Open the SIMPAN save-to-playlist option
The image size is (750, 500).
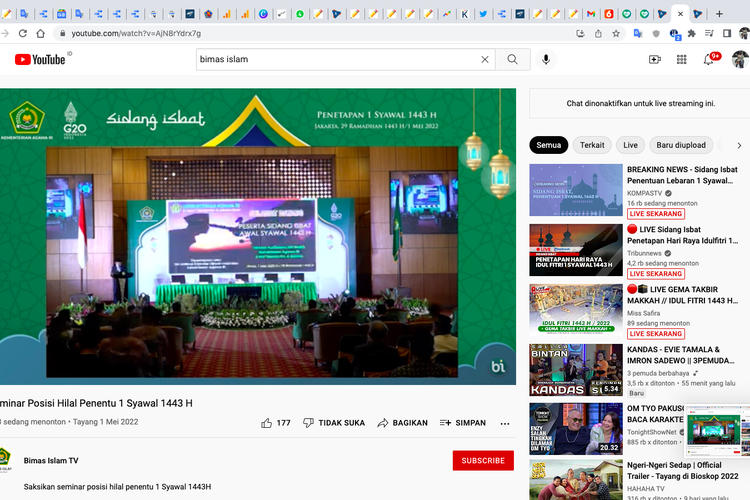click(x=463, y=423)
